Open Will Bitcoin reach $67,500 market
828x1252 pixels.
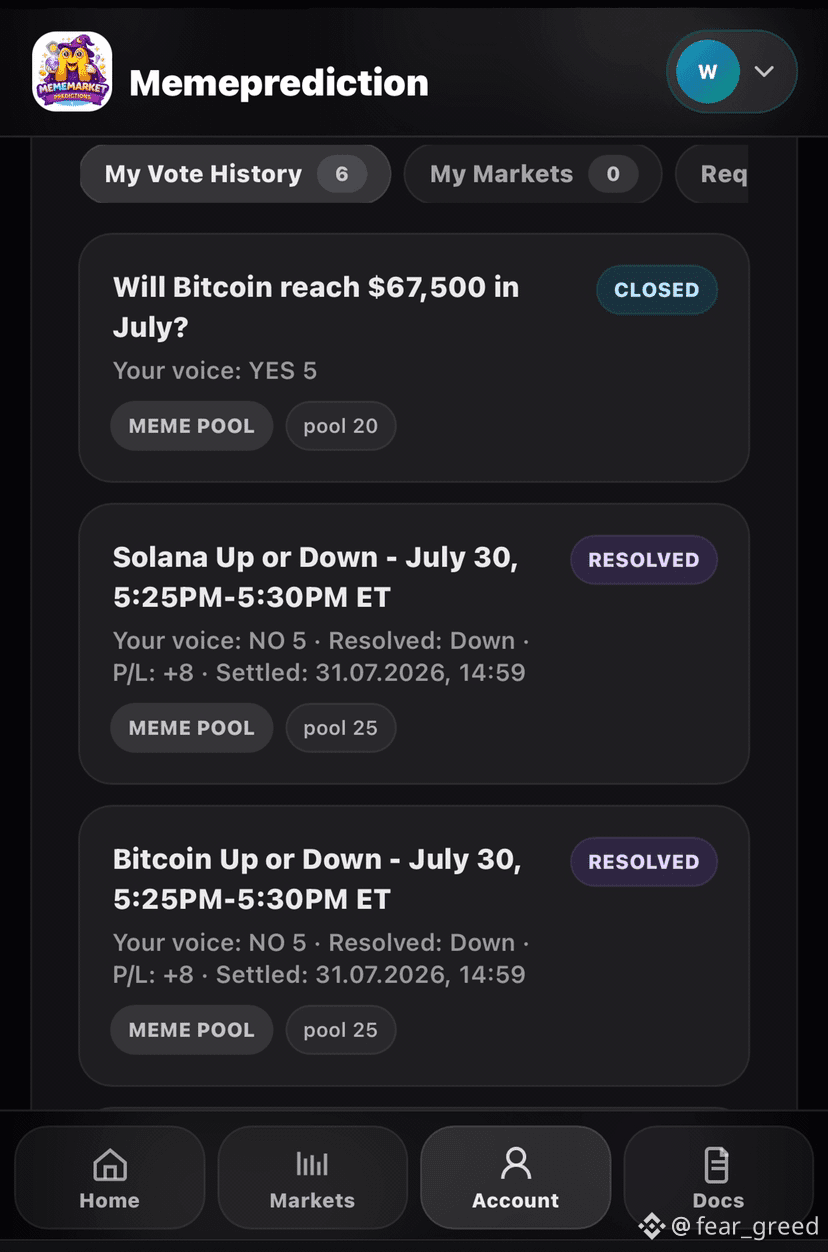[x=316, y=307]
